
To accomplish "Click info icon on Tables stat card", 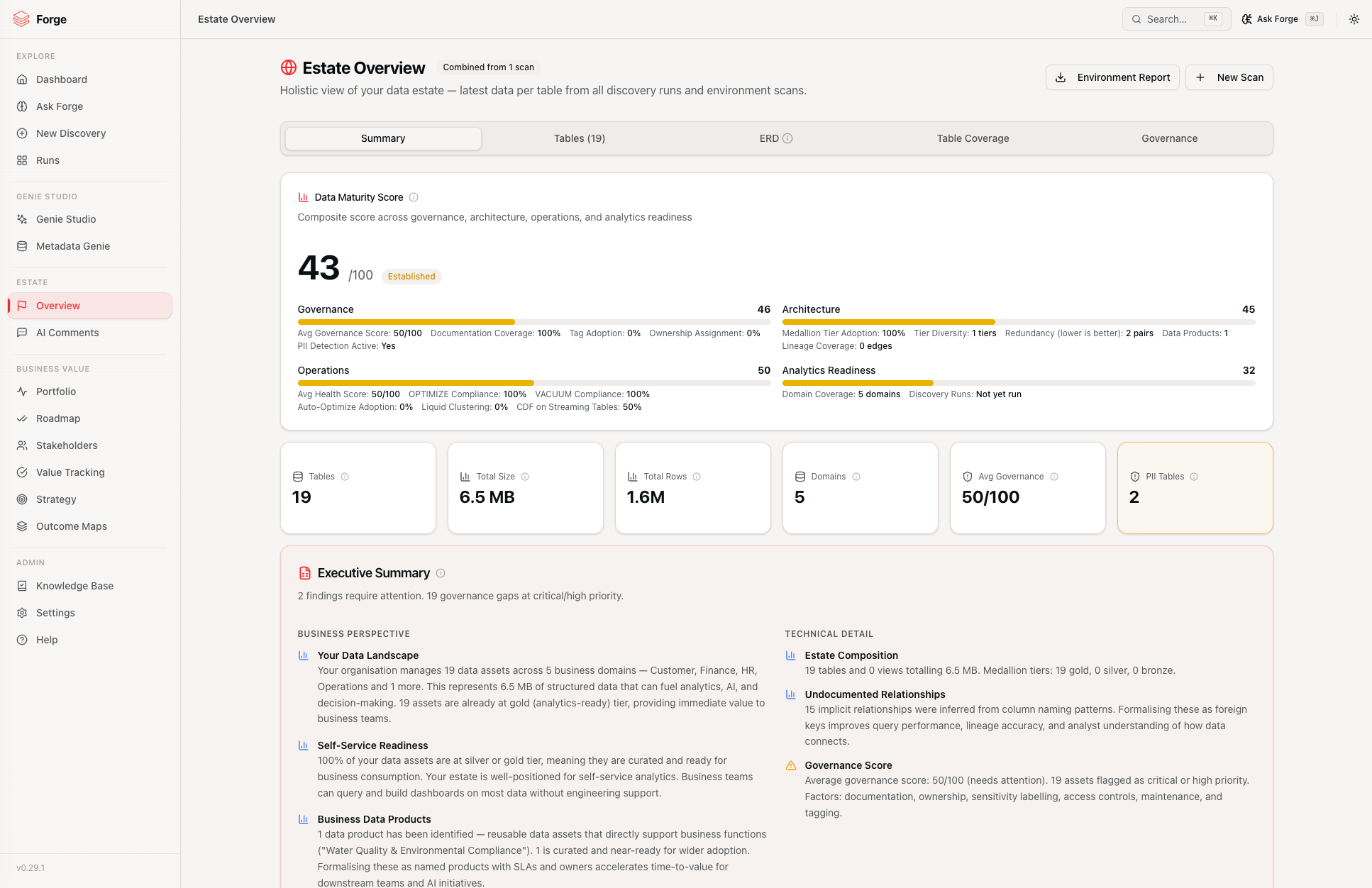I will (x=345, y=477).
